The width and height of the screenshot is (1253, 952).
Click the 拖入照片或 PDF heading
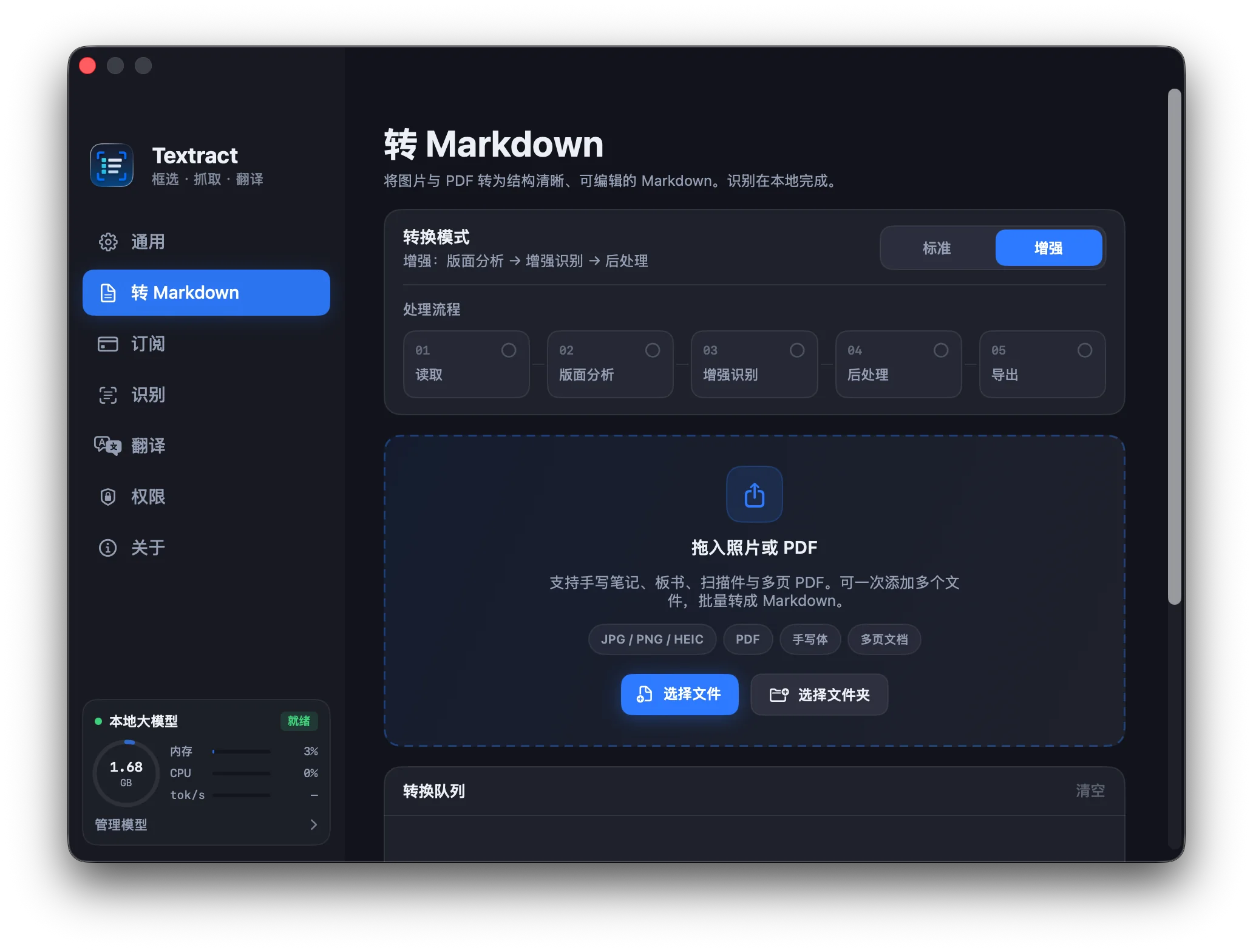tap(754, 548)
